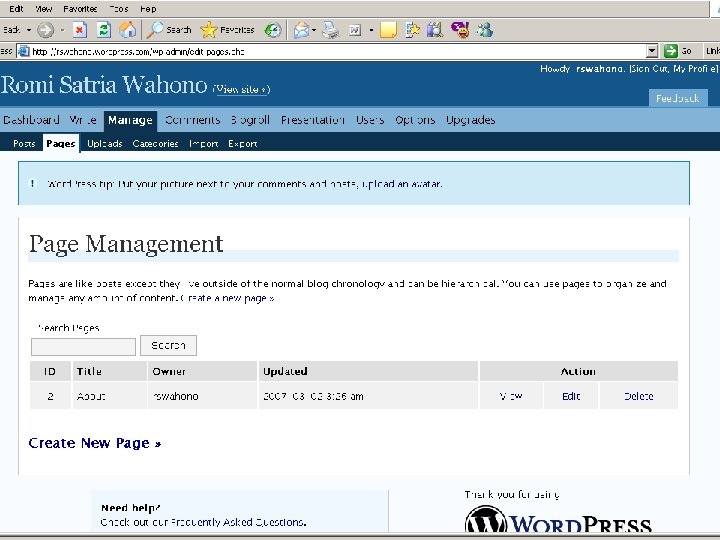Image resolution: width=720 pixels, height=540 pixels.
Task: Refresh the page with green arrows icon
Action: (x=104, y=30)
